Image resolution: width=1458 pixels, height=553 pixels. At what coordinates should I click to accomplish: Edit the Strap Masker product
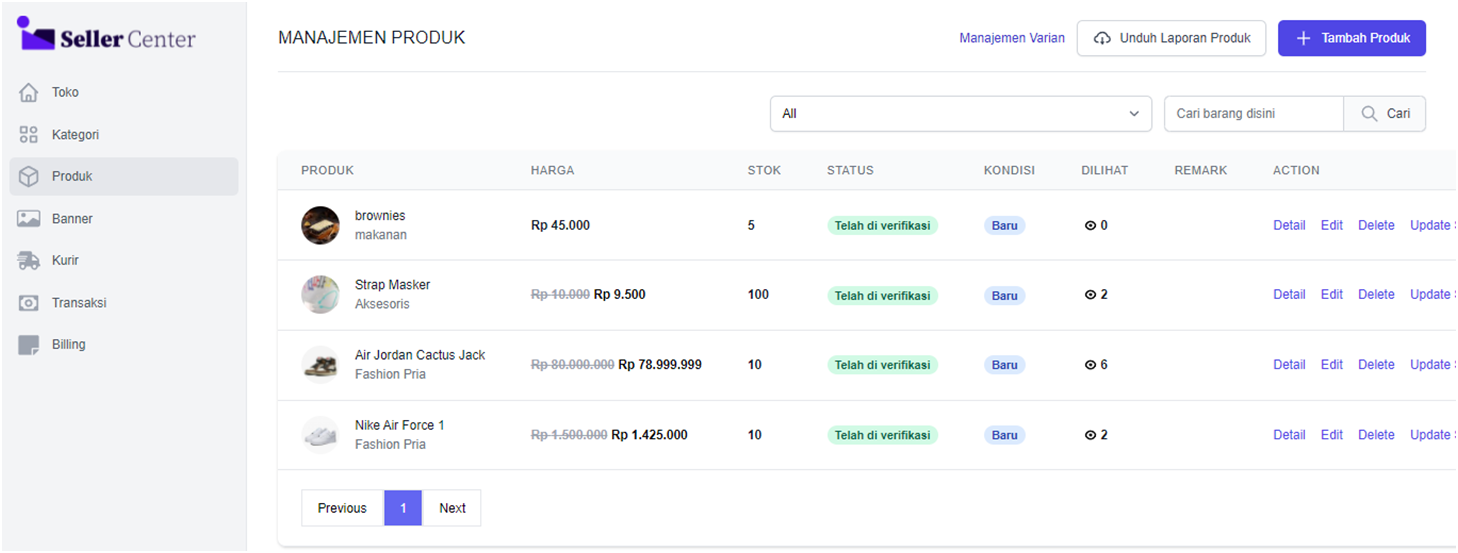pos(1331,295)
